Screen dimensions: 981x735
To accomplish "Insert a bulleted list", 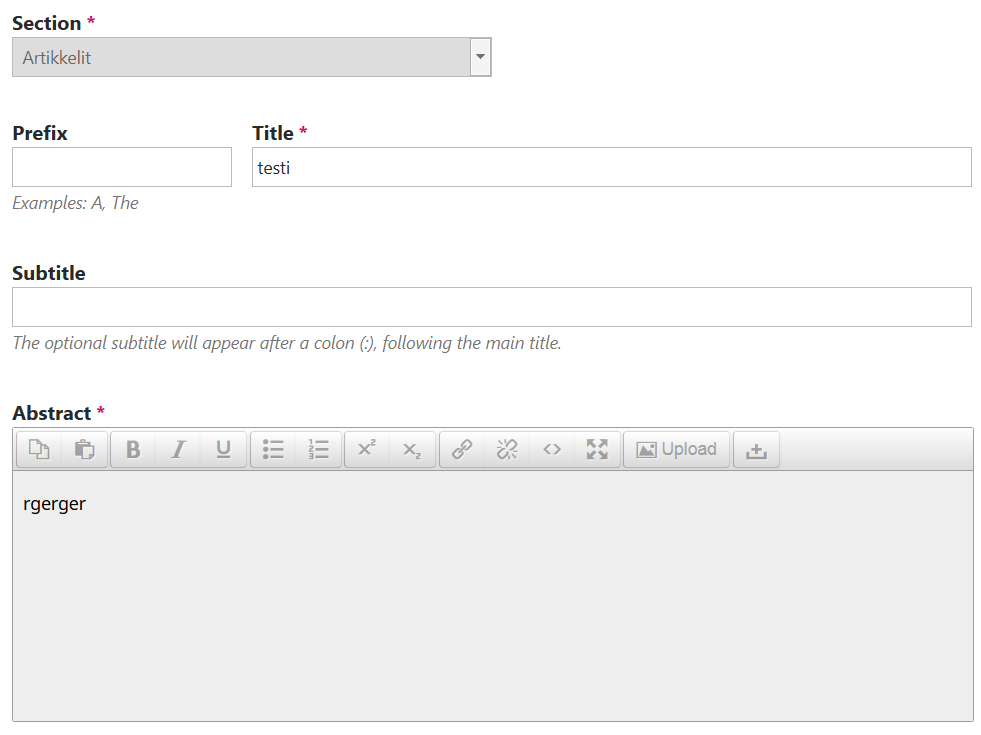I will pyautogui.click(x=273, y=449).
